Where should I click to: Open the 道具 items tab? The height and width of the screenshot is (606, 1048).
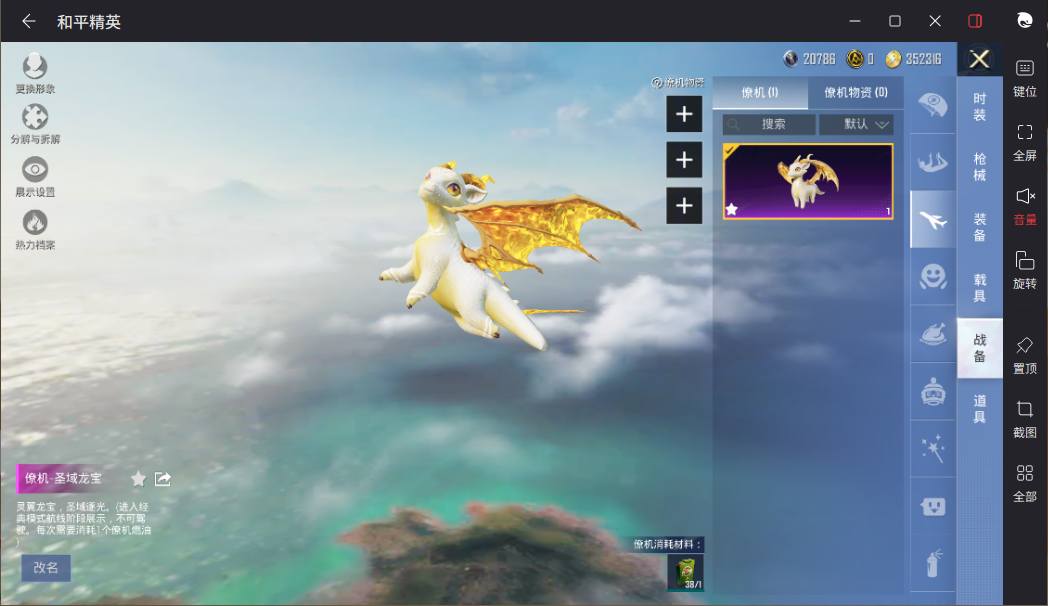[x=979, y=408]
